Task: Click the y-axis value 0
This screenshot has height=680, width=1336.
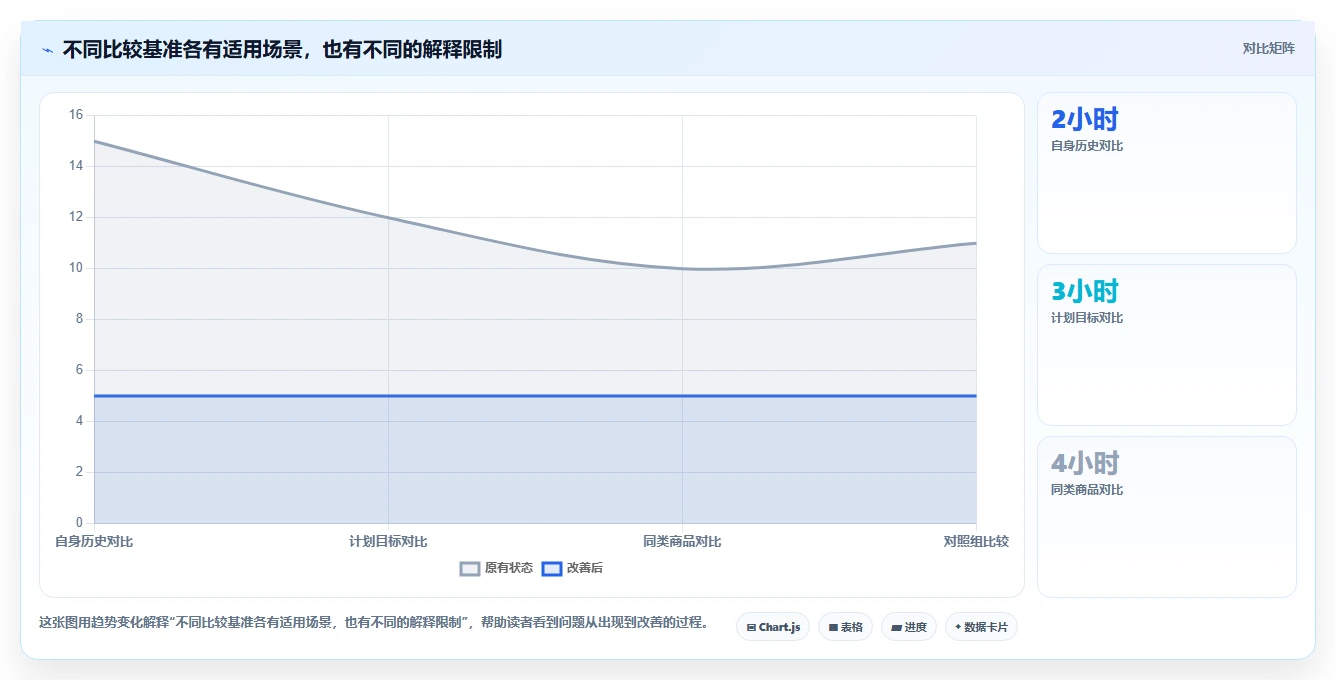Action: (79, 523)
